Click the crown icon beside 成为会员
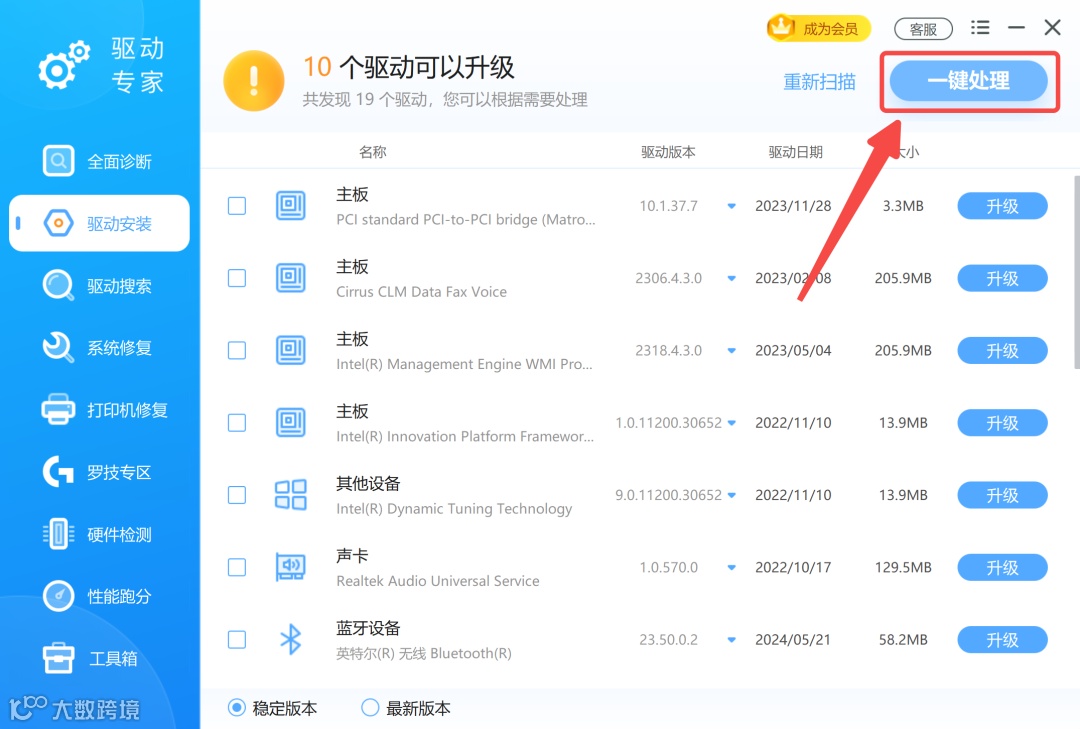This screenshot has width=1080, height=729. [x=781, y=28]
